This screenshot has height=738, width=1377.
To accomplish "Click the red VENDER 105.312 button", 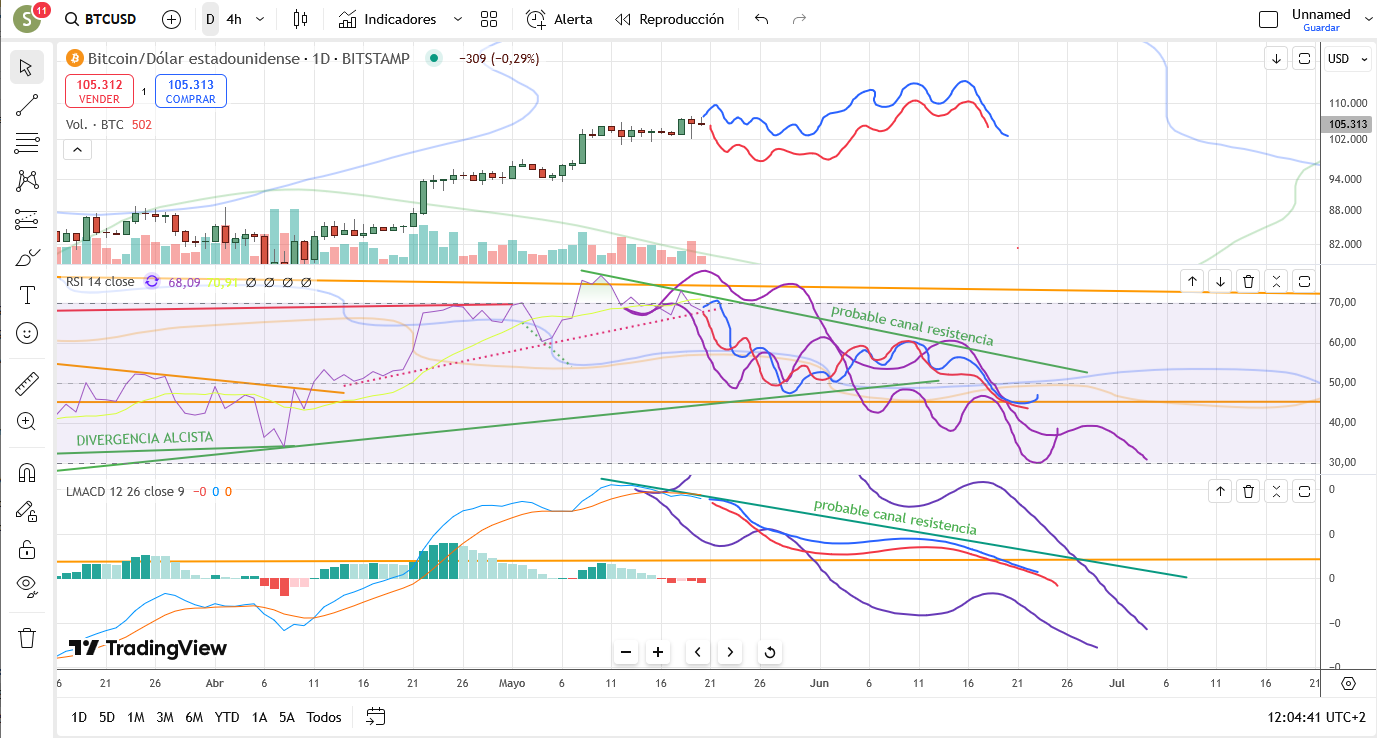I will pos(100,91).
